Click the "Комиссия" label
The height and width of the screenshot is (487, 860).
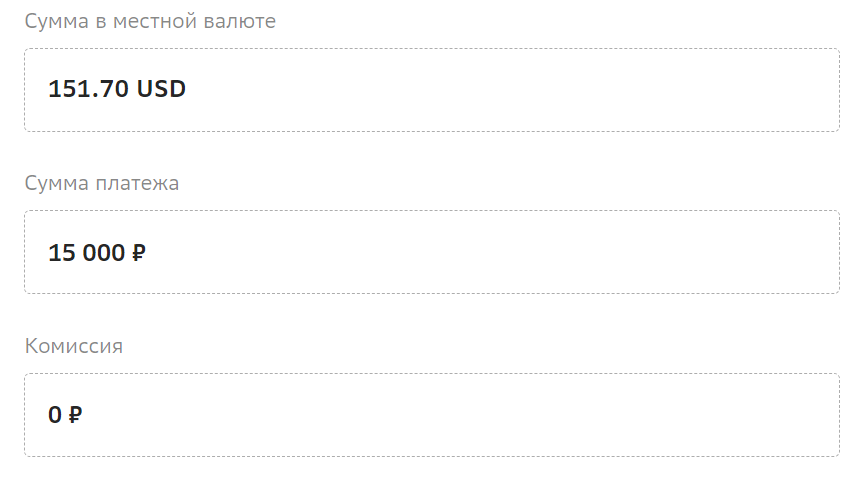coord(74,346)
